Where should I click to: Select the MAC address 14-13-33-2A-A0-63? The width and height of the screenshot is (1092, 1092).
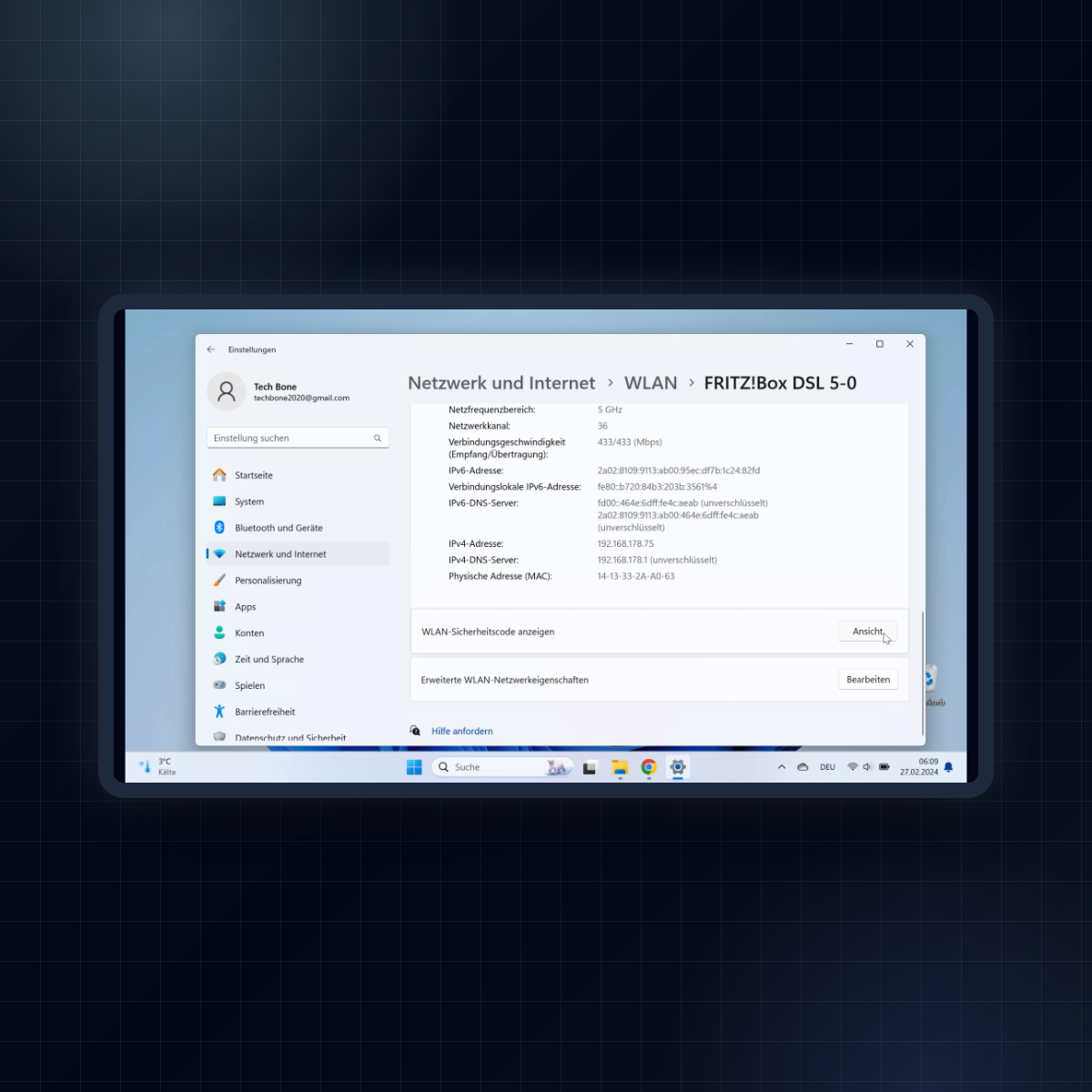pyautogui.click(x=636, y=576)
